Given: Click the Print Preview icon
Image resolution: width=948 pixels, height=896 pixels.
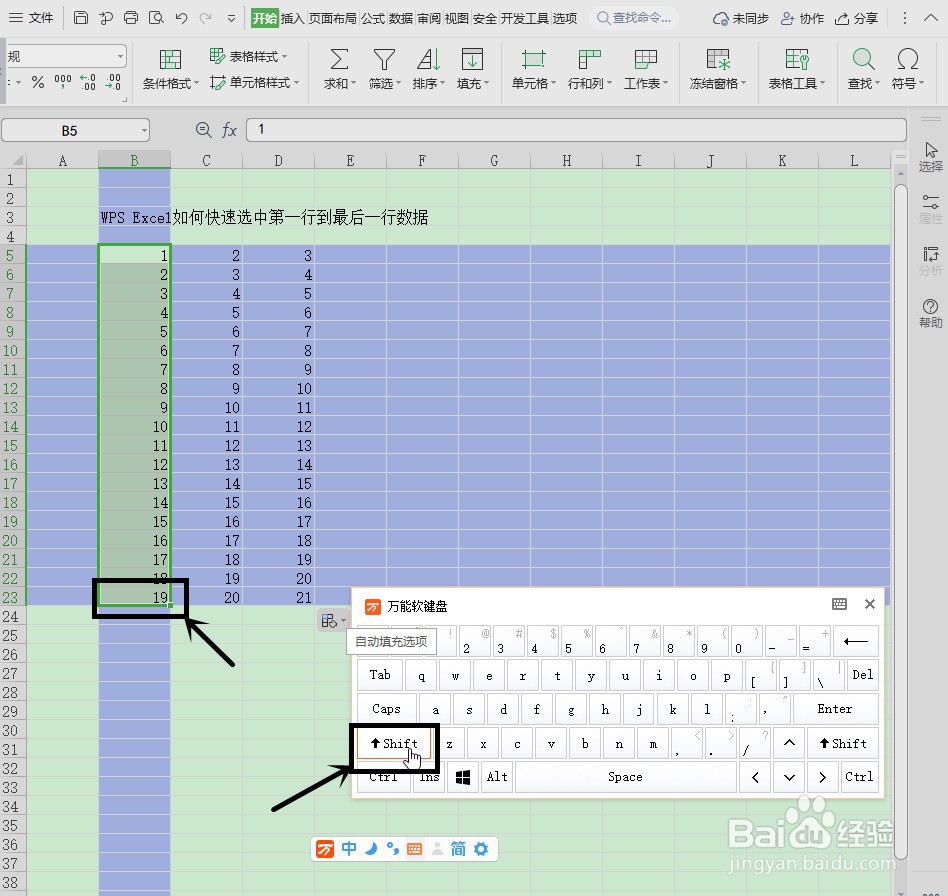Looking at the screenshot, I should click(x=156, y=18).
